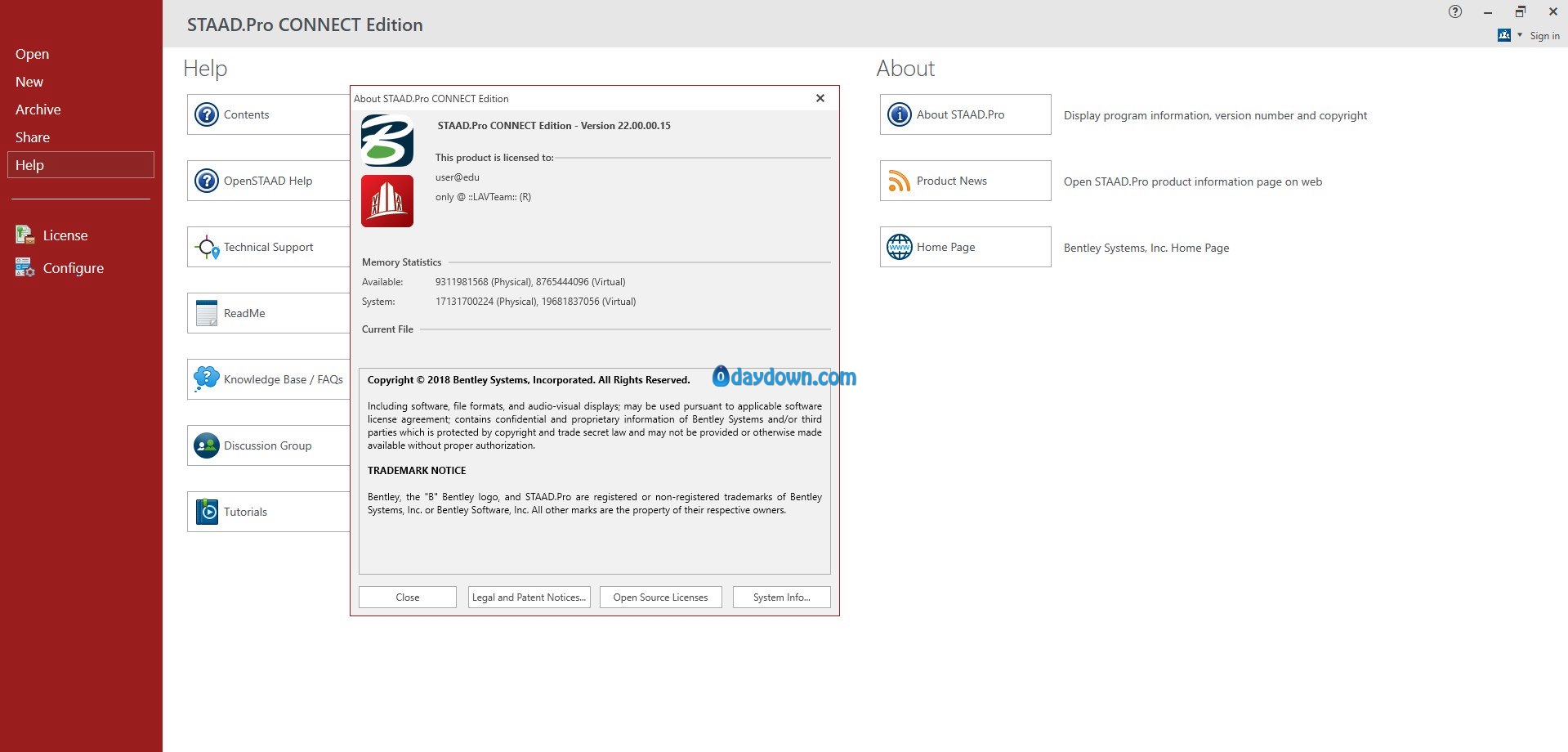1568x752 pixels.
Task: Click the Memory Statistics label
Action: click(x=402, y=262)
